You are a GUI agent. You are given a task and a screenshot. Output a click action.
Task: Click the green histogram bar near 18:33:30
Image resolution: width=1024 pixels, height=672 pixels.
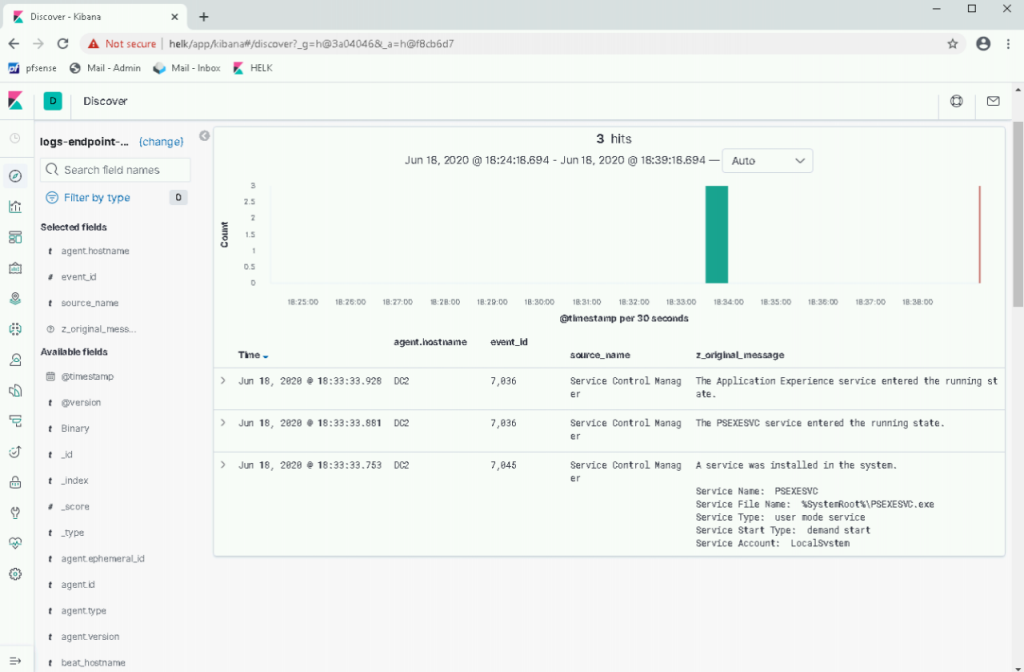click(716, 234)
